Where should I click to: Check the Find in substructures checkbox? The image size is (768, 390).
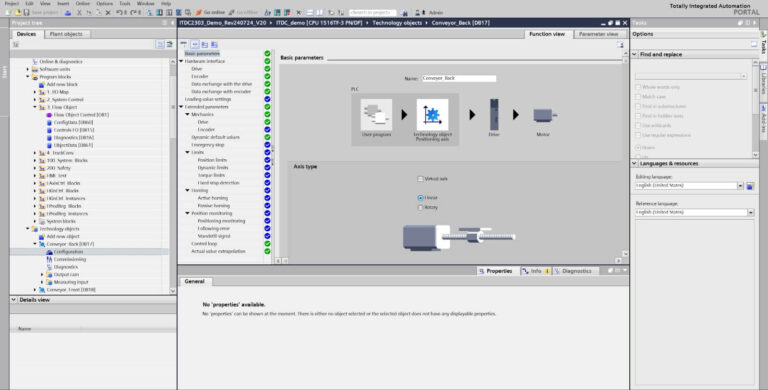coord(638,106)
